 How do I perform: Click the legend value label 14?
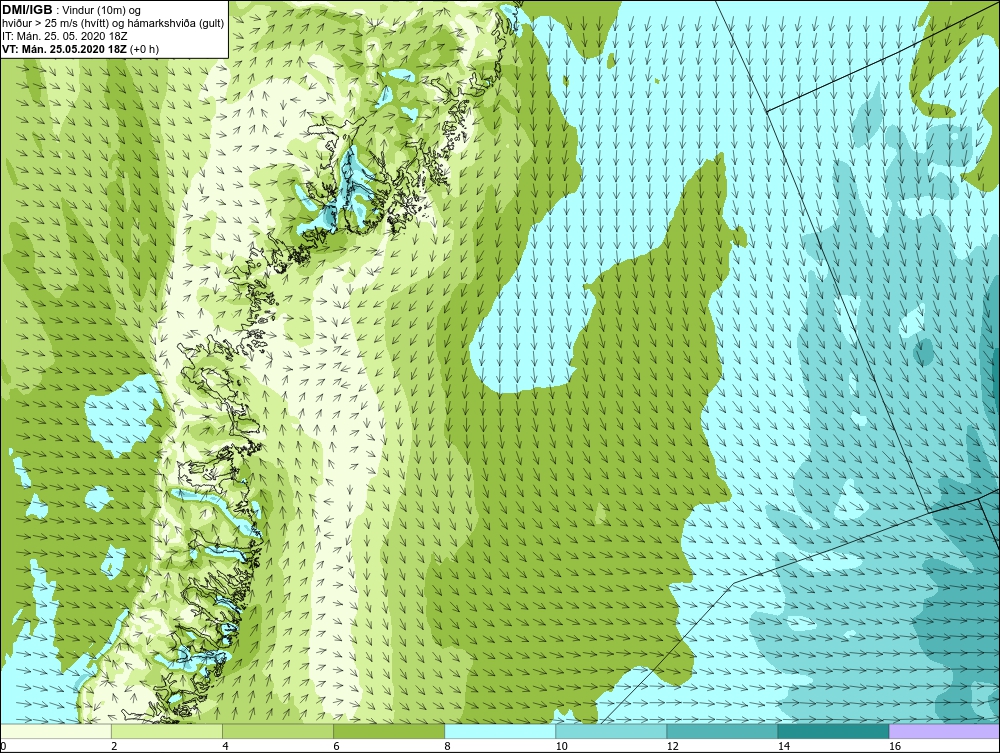[784, 747]
